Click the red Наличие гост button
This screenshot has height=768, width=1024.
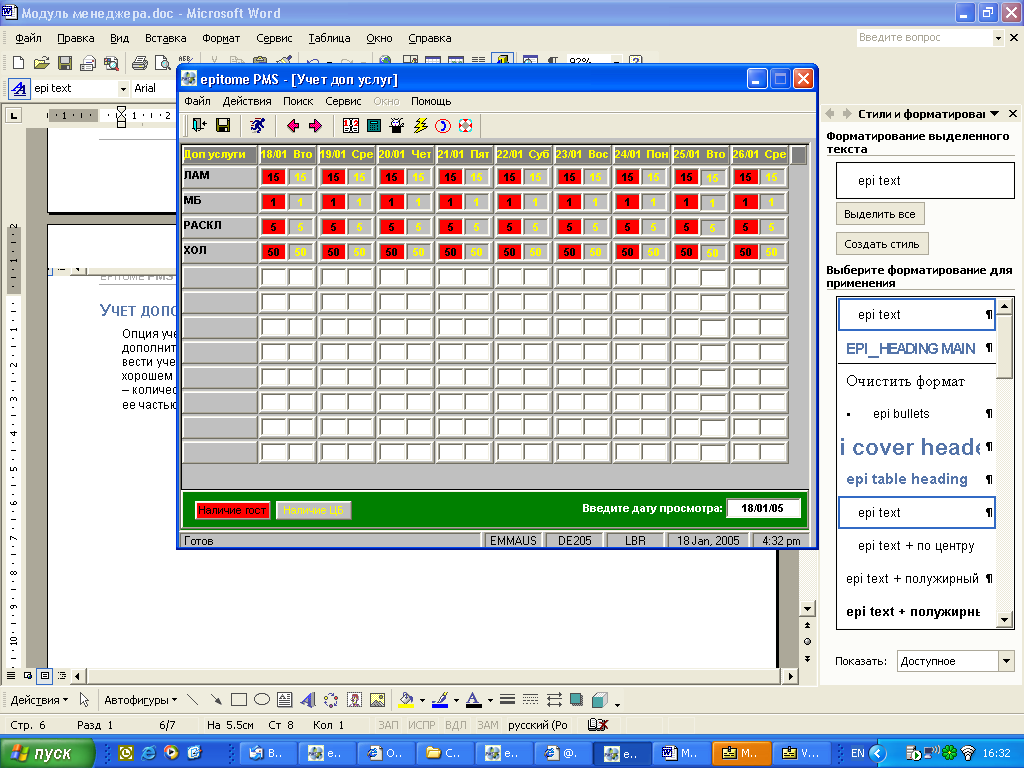[x=232, y=510]
